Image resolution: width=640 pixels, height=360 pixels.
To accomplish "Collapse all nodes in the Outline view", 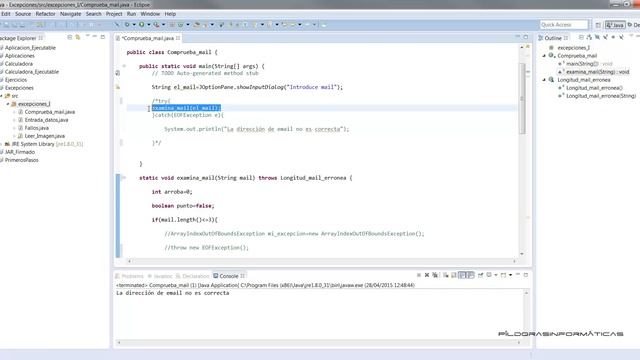I will (581, 37).
